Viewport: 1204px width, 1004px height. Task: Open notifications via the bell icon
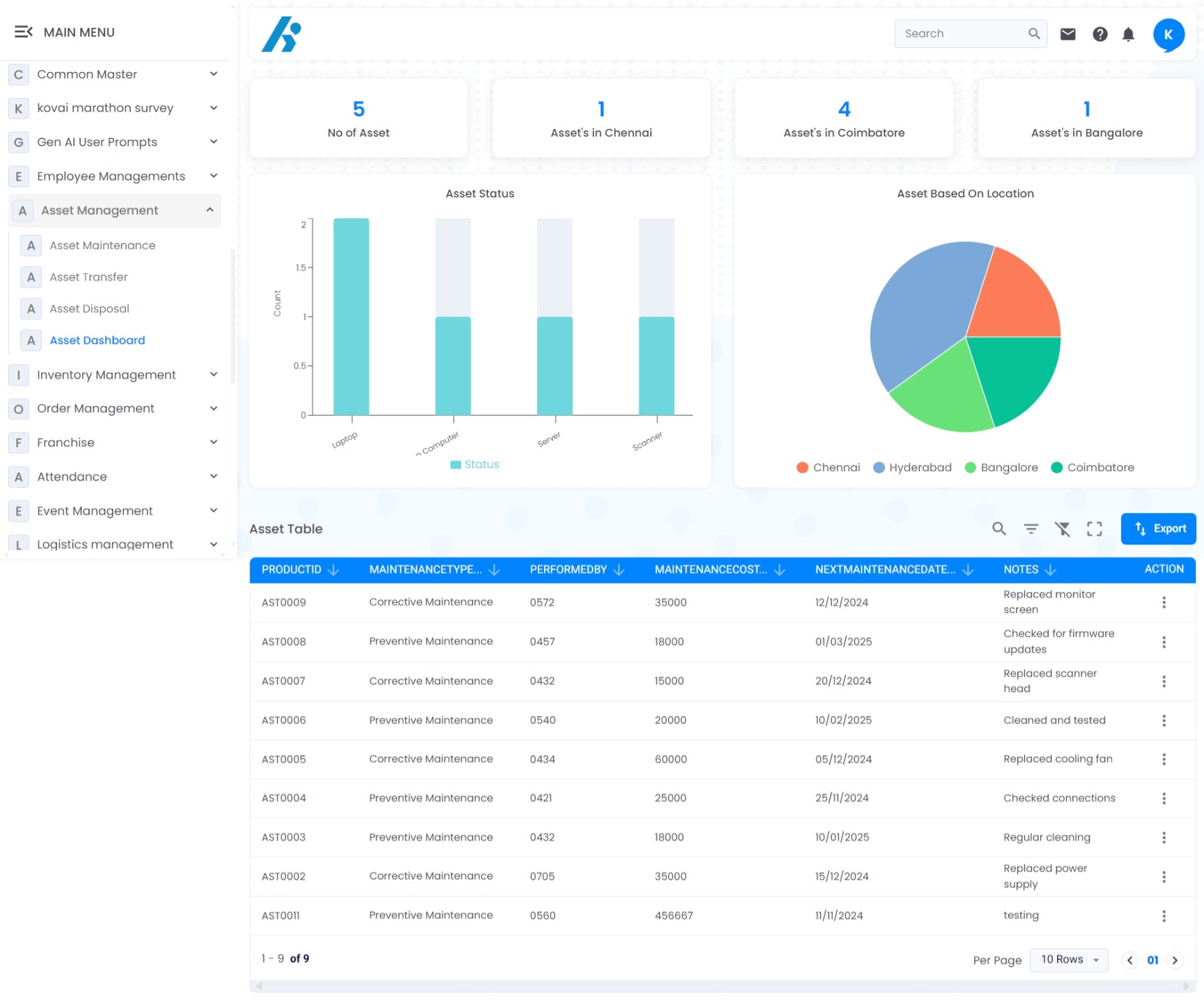click(1129, 33)
